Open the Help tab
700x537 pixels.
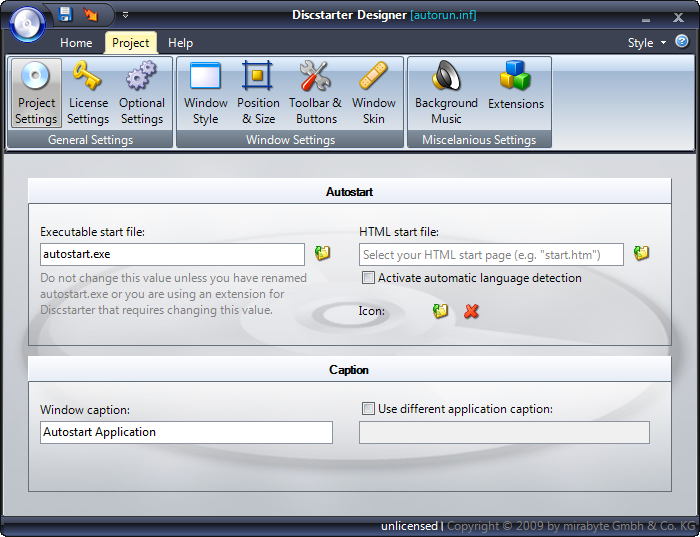[180, 43]
